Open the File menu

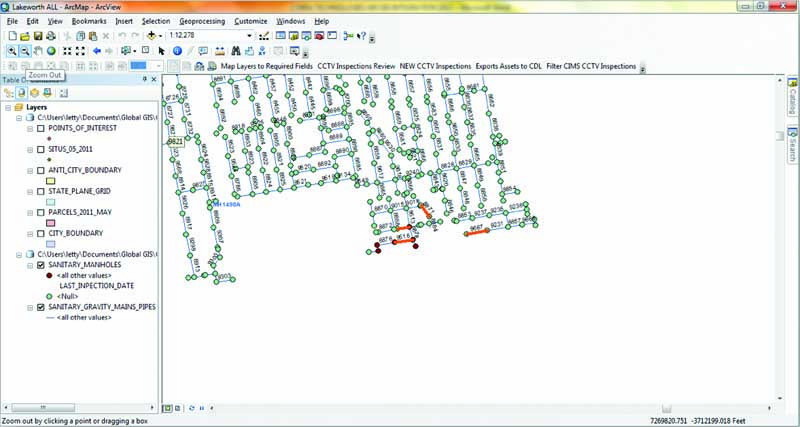[12, 21]
